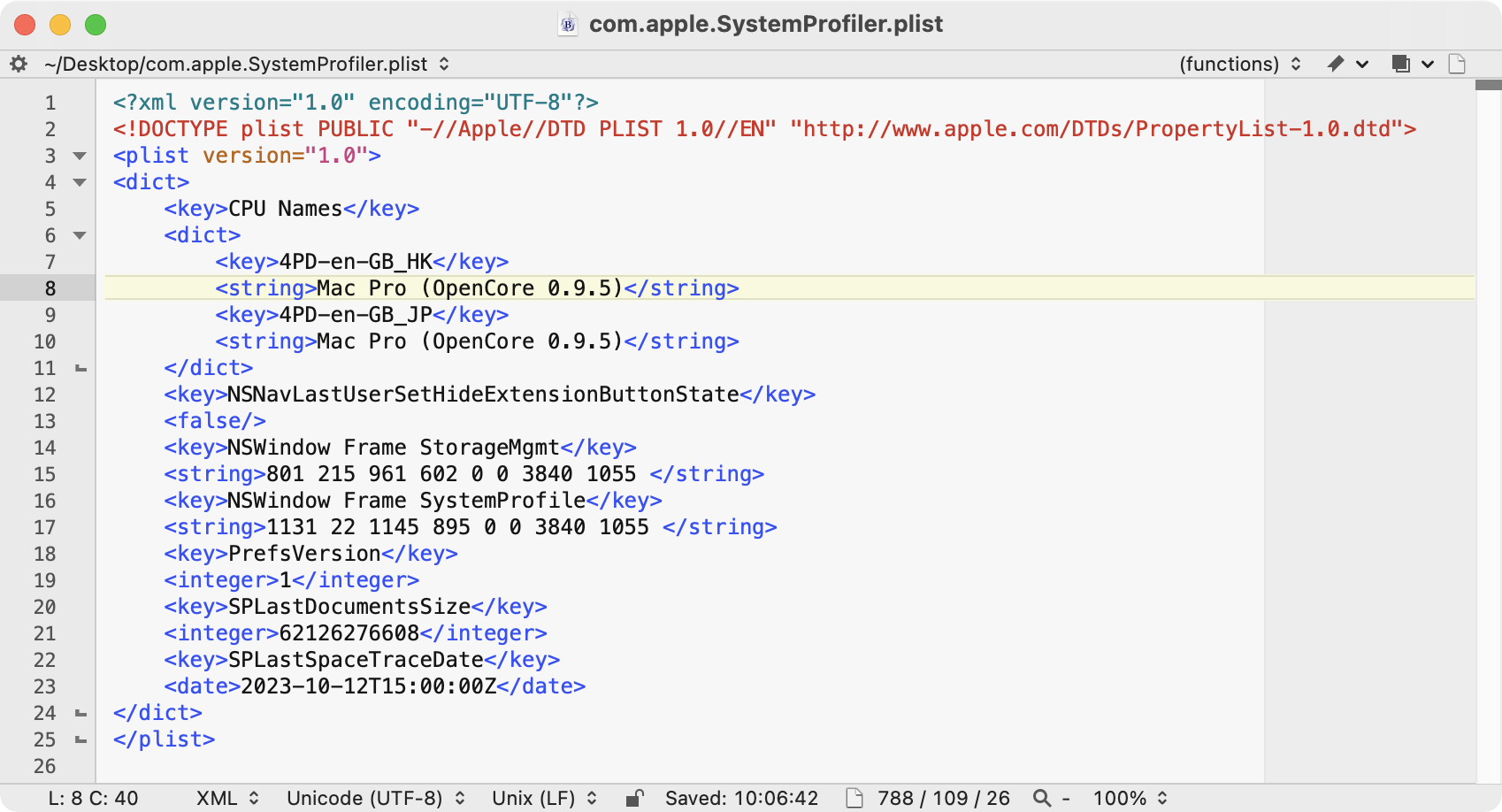The image size is (1502, 812).
Task: Change the Unicode (UTF-8) encoding popup
Action: [x=376, y=798]
